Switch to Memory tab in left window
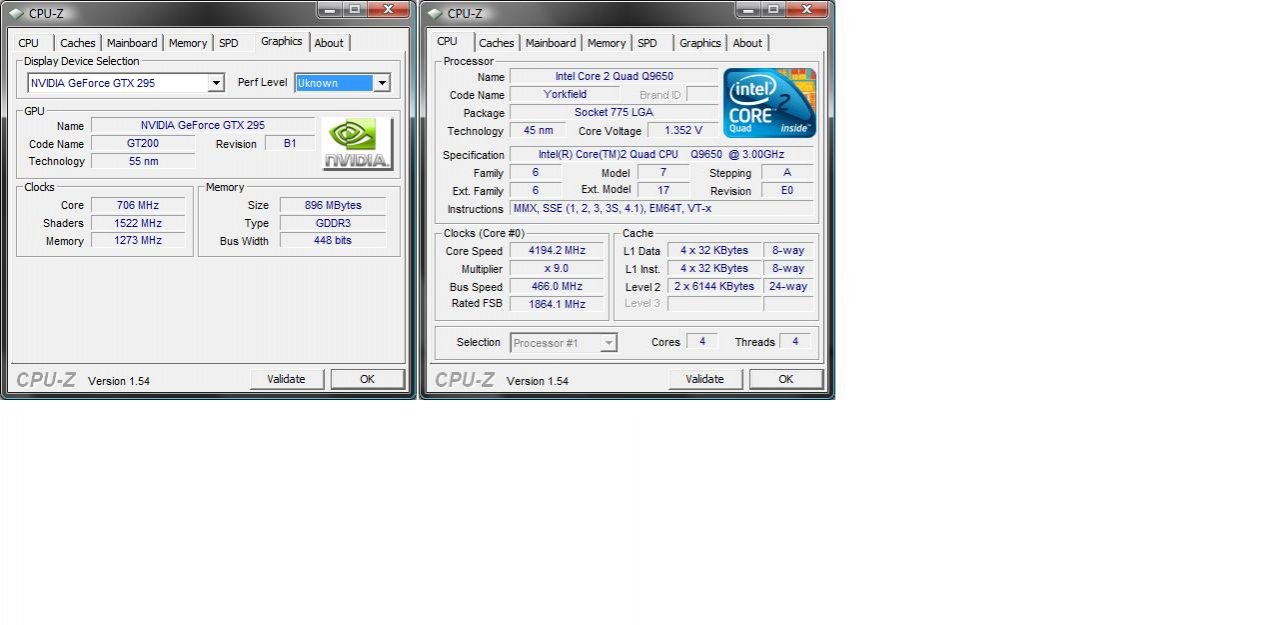The width and height of the screenshot is (1280, 625). pyautogui.click(x=188, y=43)
